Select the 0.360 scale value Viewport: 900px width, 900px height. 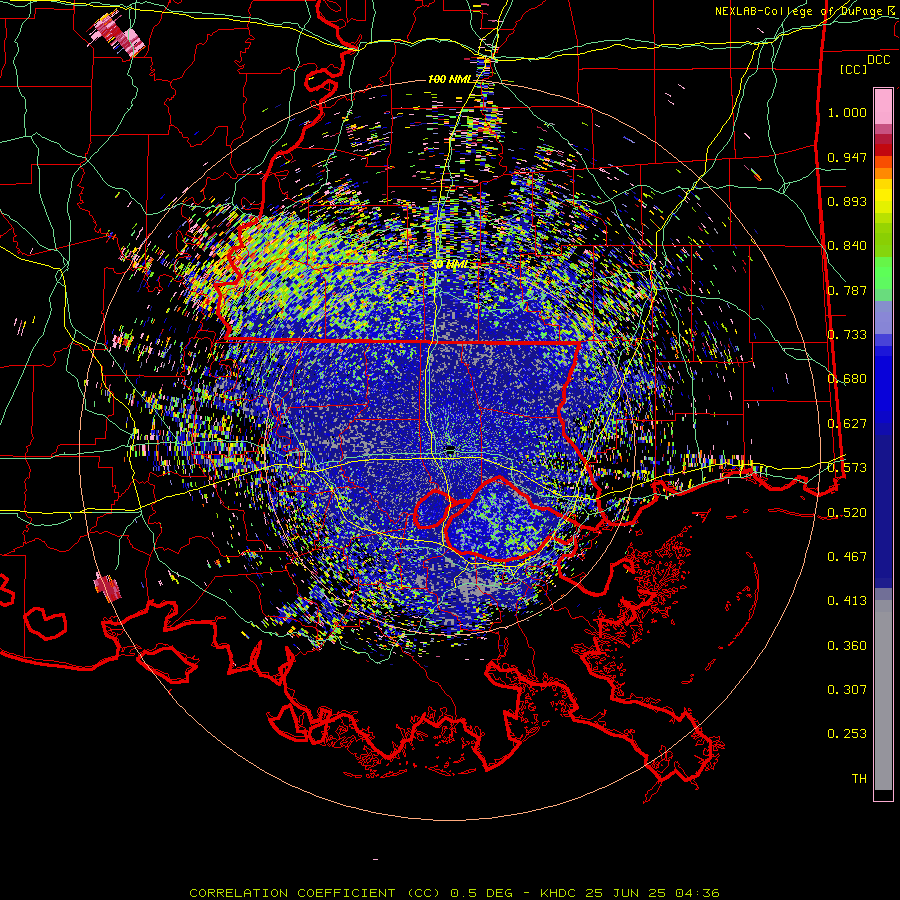(847, 646)
